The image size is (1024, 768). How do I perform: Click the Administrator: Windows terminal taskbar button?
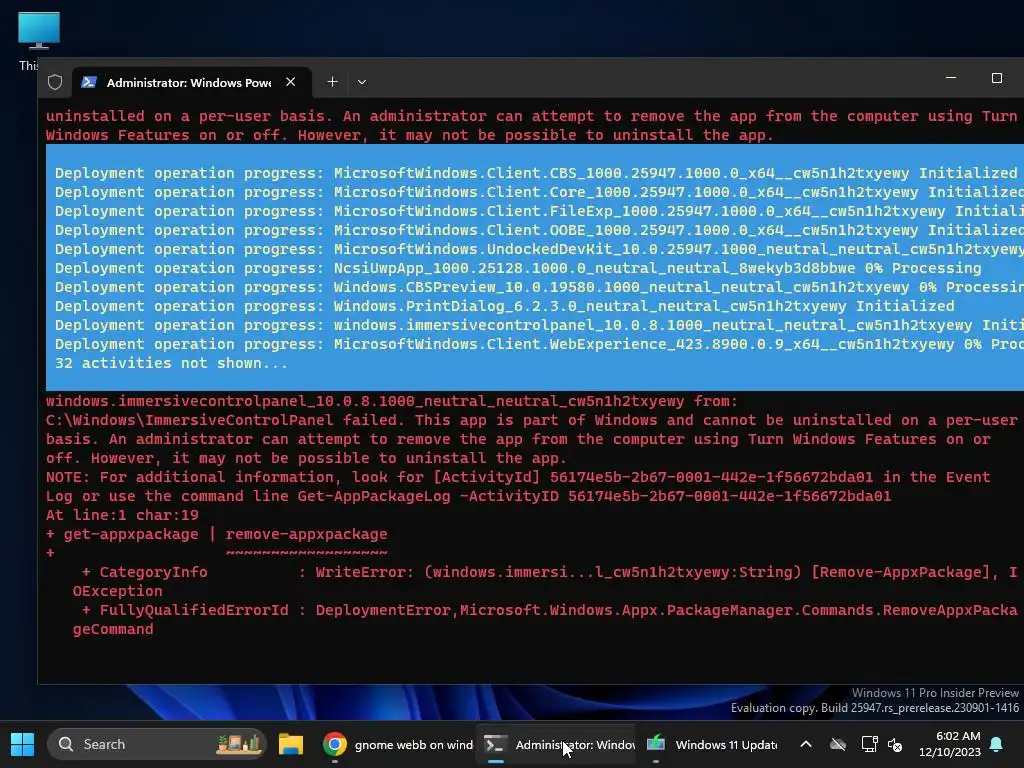pyautogui.click(x=558, y=744)
